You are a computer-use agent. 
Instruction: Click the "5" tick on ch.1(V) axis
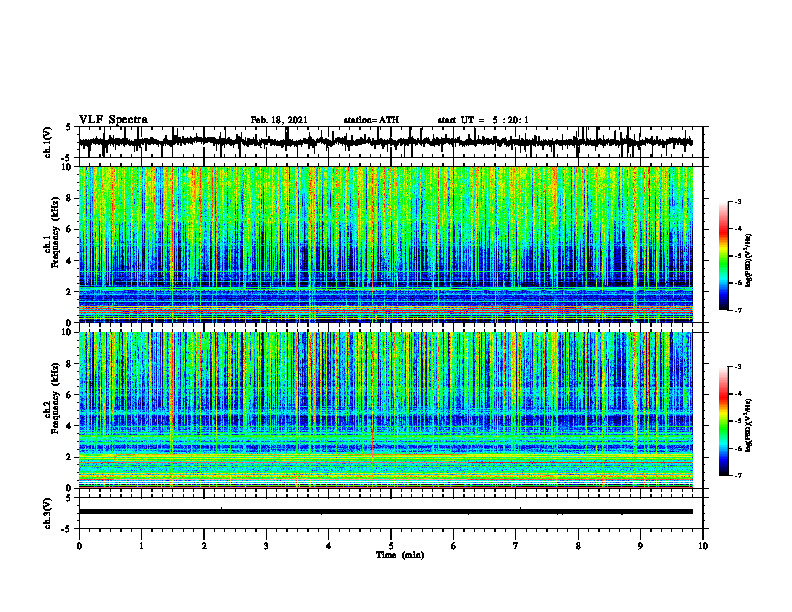point(70,127)
